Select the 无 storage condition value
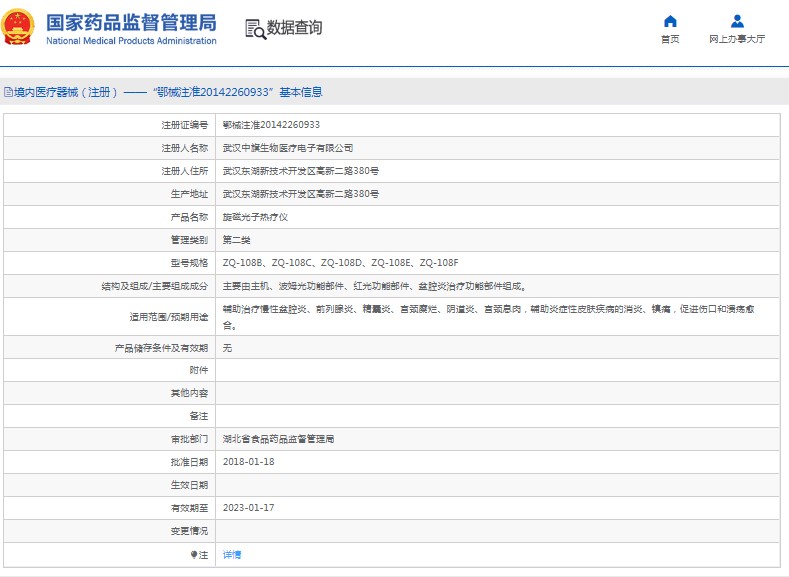The width and height of the screenshot is (789, 577). click(227, 348)
